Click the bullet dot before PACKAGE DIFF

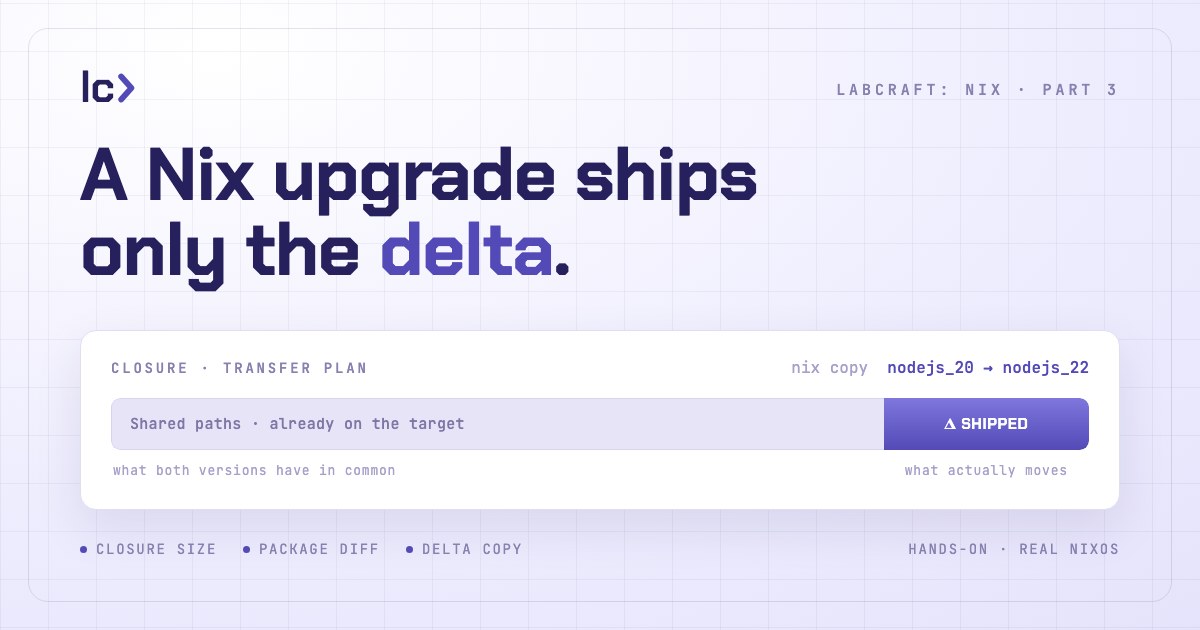(247, 549)
